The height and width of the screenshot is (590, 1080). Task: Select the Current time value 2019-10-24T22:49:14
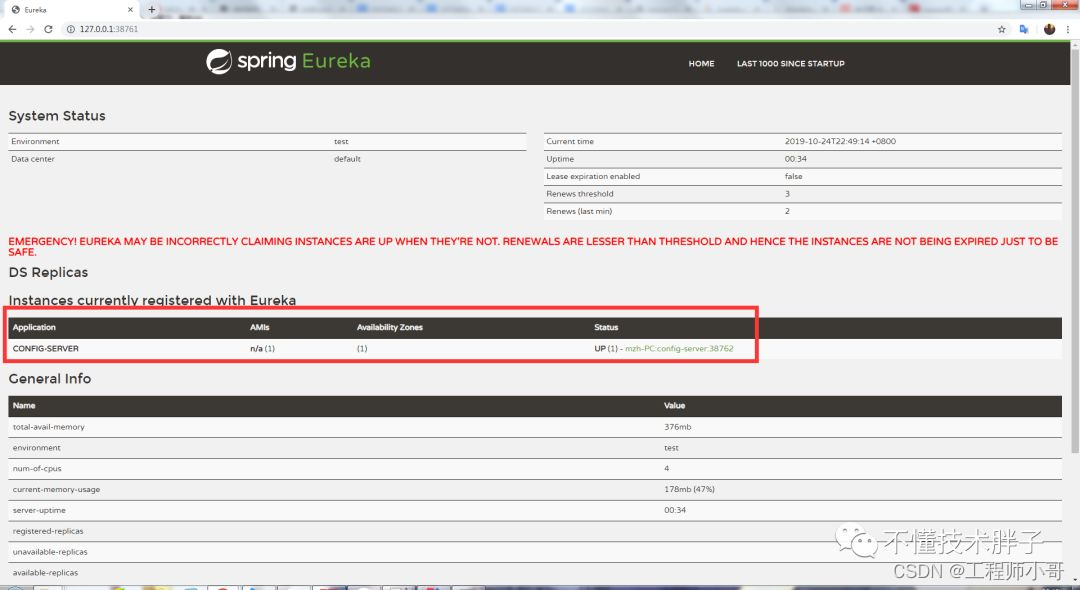(x=840, y=141)
